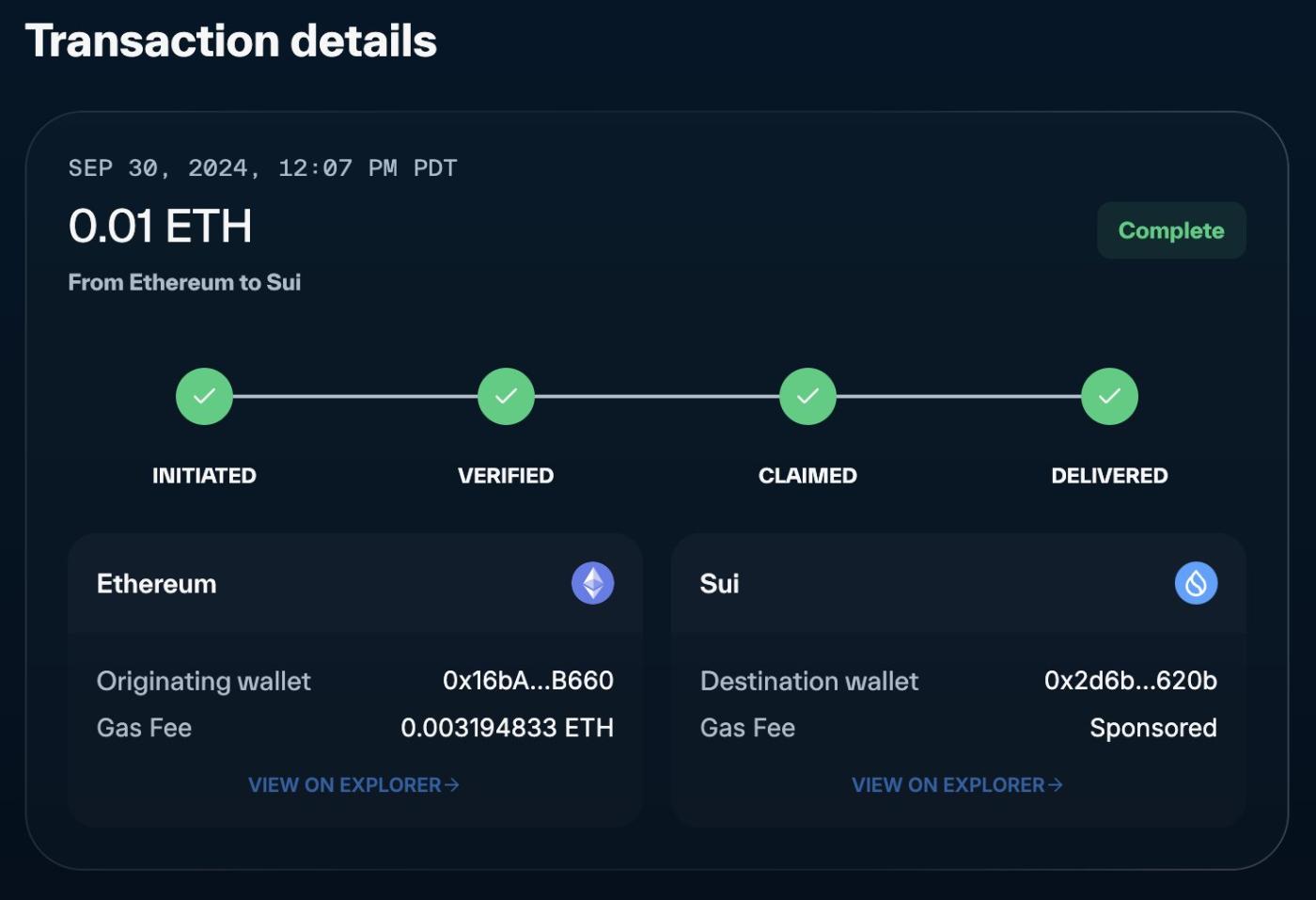Click the Ethereum logo icon
This screenshot has width=1316, height=900.
592,583
